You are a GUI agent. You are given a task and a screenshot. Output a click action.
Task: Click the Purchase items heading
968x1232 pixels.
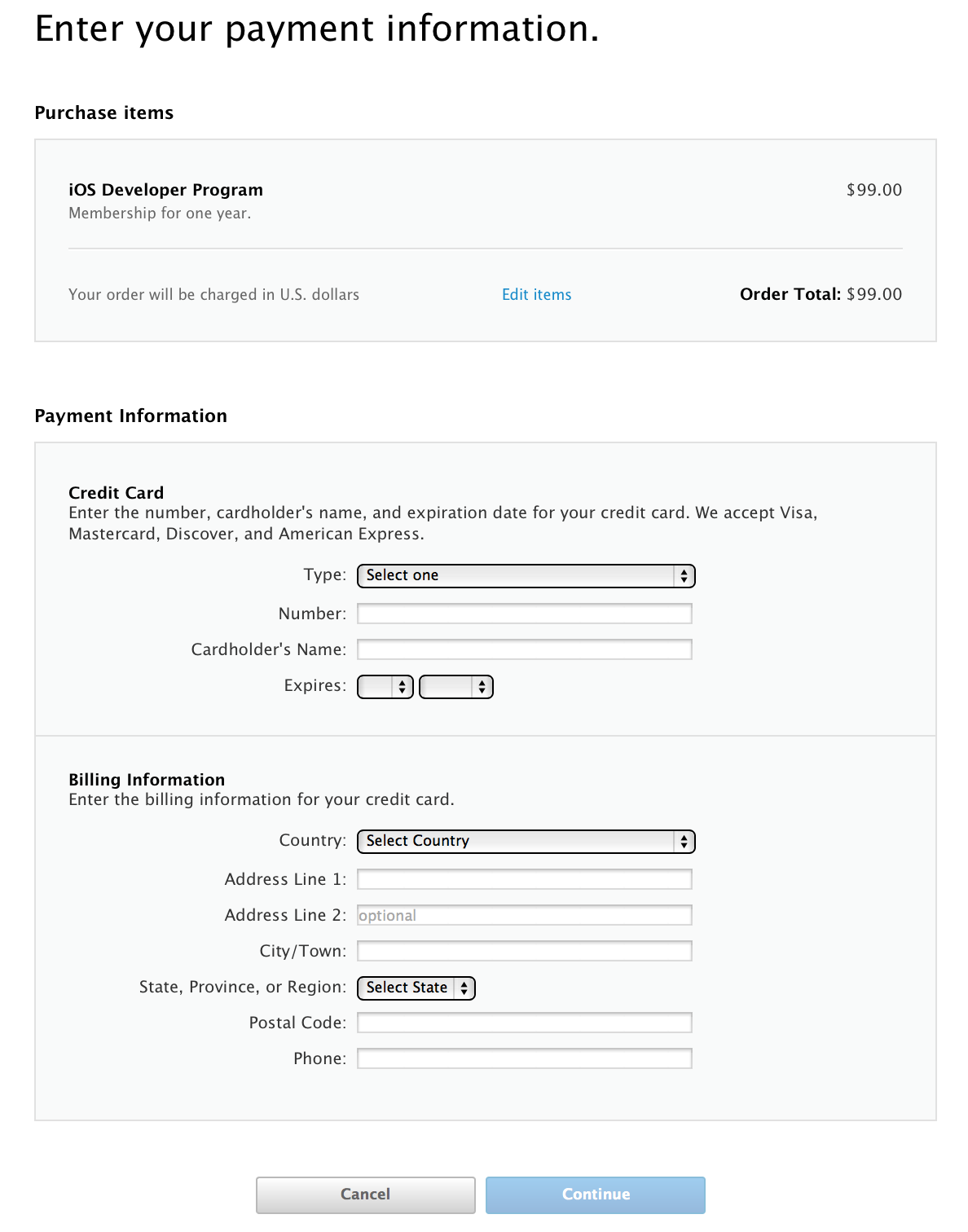pos(104,112)
